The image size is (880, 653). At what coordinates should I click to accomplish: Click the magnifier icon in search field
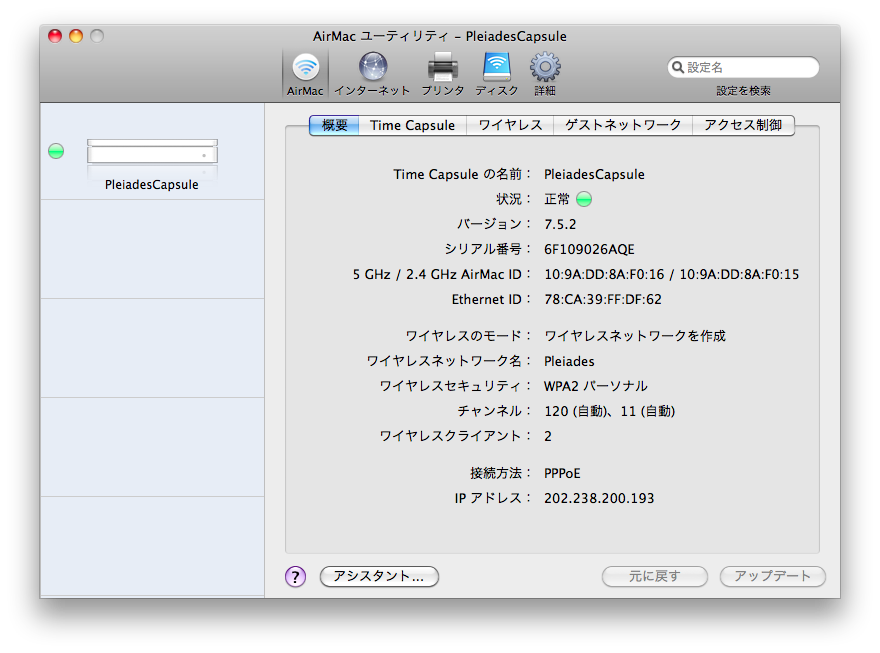[x=678, y=67]
